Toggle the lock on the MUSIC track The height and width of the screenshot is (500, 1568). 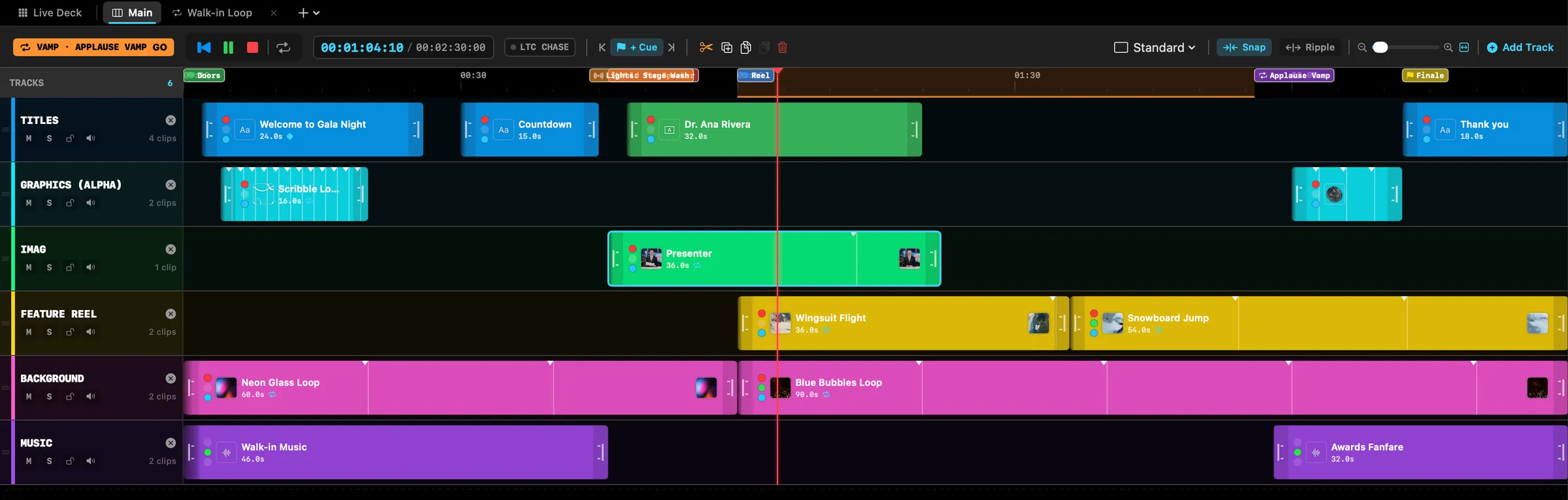tap(70, 461)
